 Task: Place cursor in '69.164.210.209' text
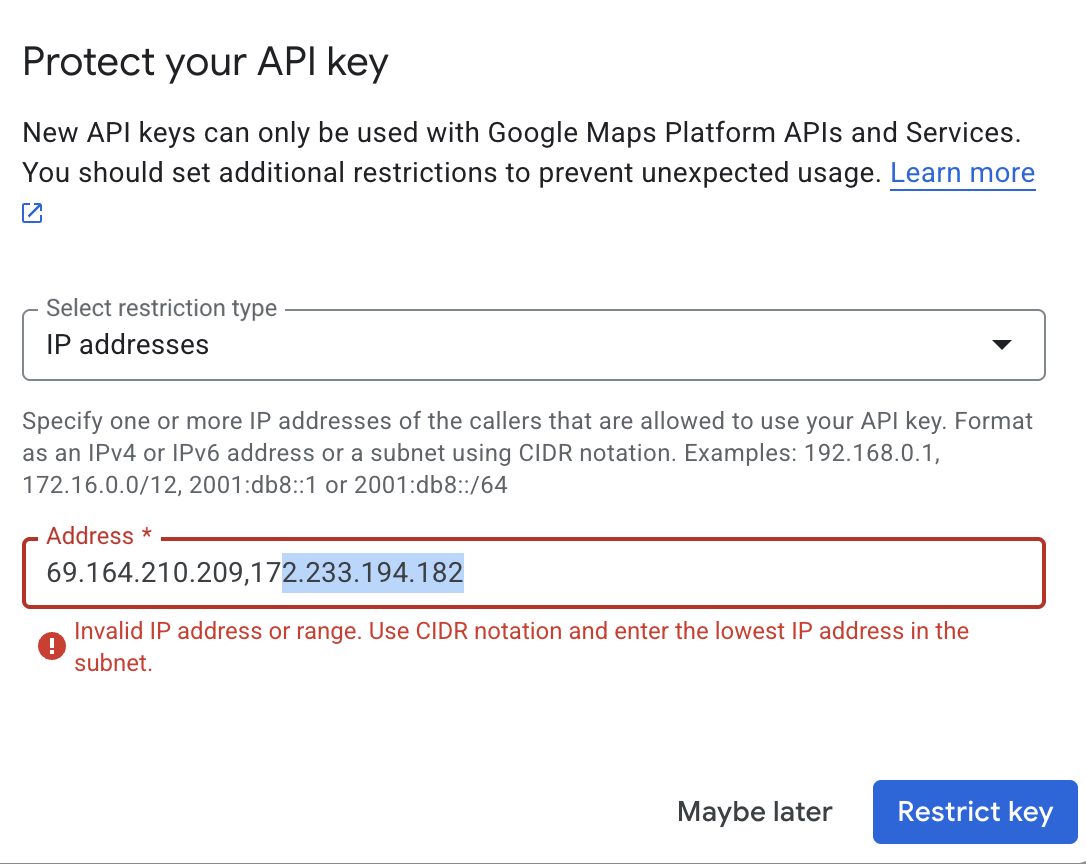(144, 573)
